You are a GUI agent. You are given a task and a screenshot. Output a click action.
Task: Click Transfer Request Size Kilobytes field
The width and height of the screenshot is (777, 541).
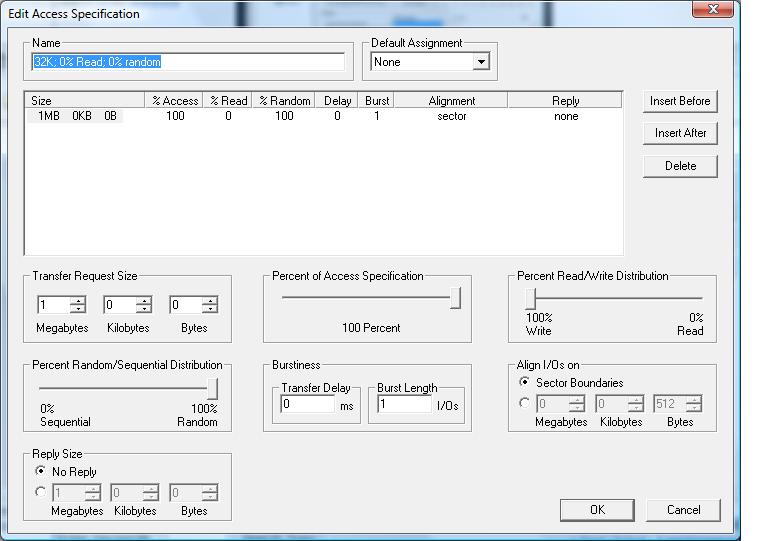point(120,305)
